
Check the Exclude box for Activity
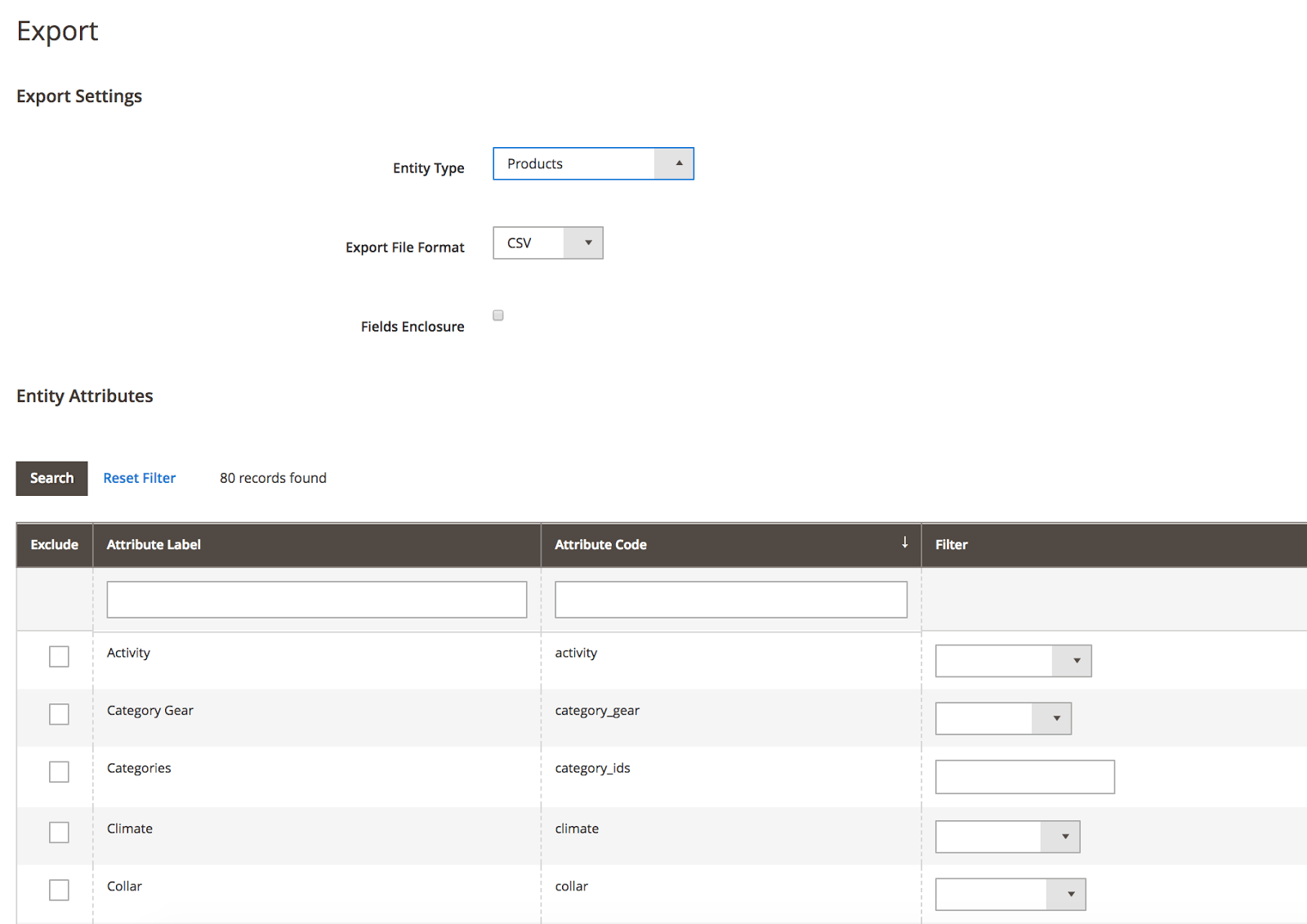[x=59, y=657]
